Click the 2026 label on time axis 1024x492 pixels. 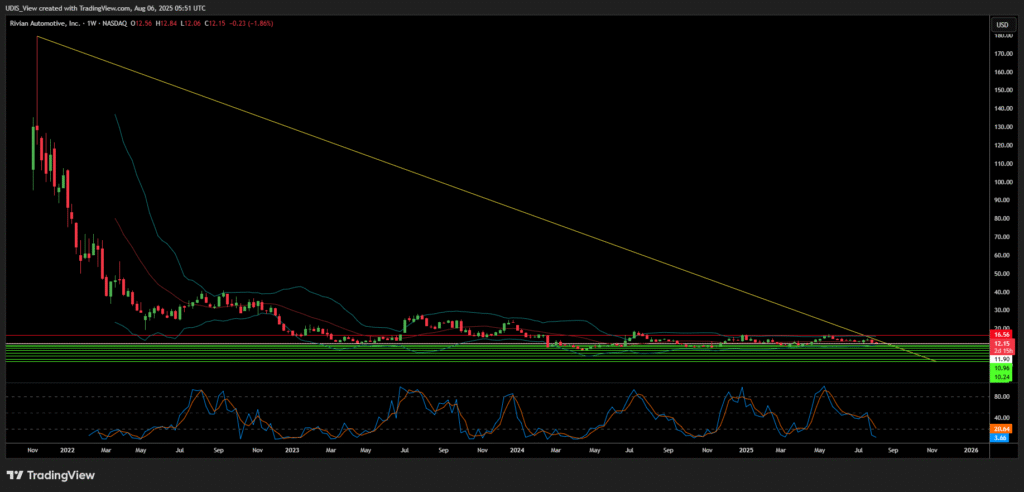point(969,451)
